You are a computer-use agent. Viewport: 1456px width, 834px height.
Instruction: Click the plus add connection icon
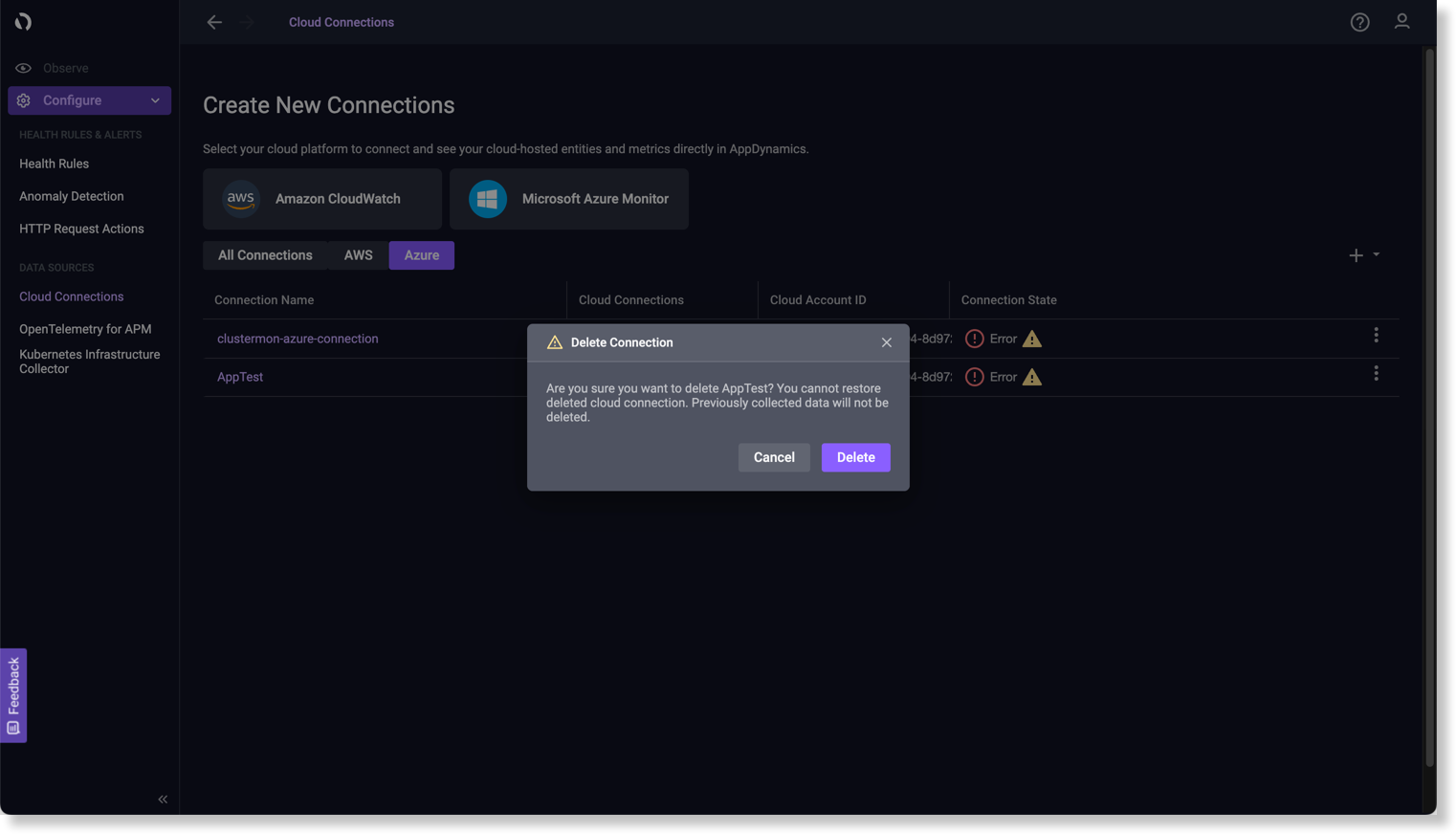[x=1356, y=255]
